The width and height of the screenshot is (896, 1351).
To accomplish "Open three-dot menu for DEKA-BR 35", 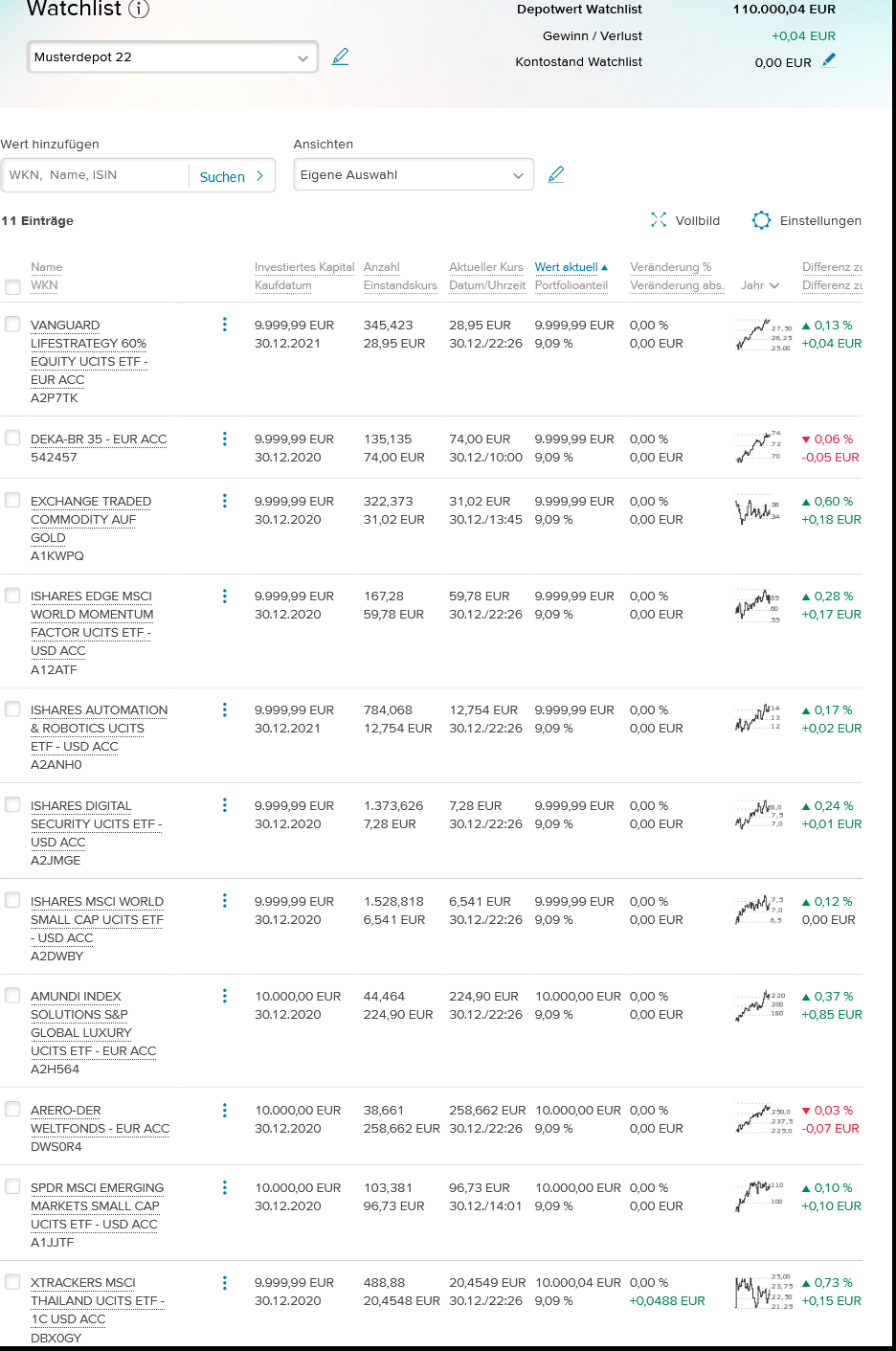I will [225, 439].
